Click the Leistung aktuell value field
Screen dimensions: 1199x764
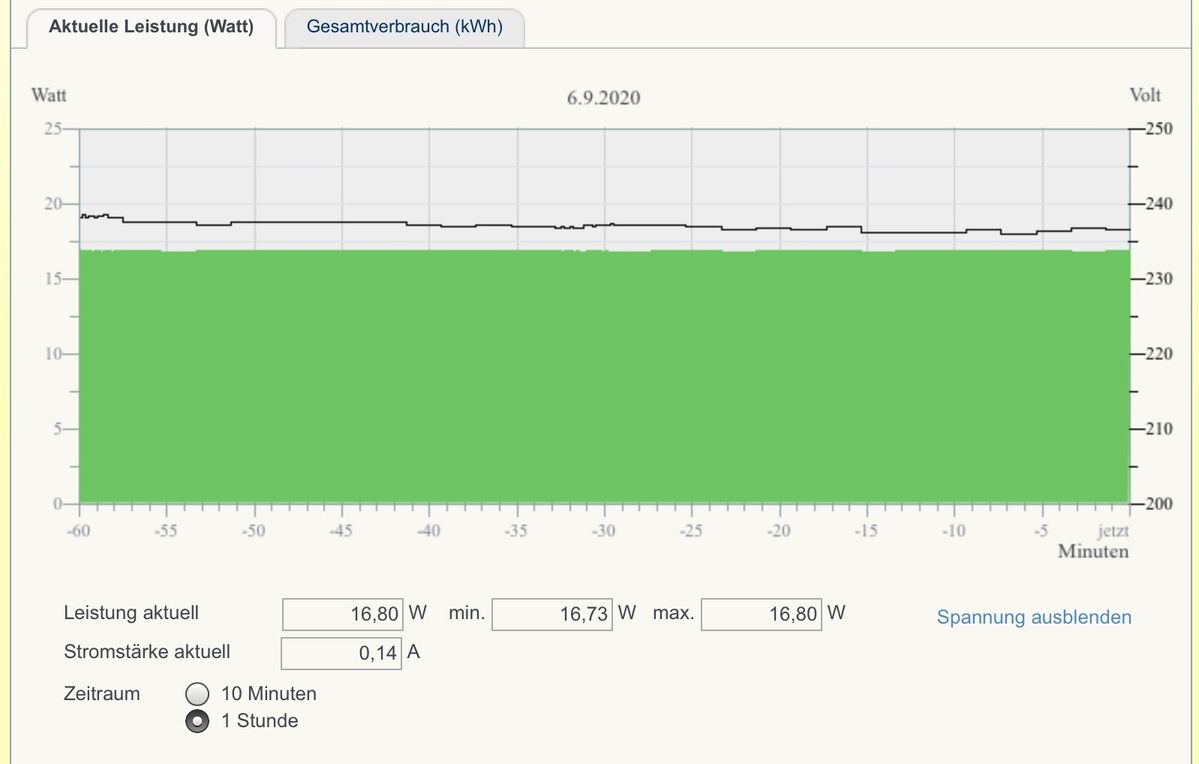[x=343, y=614]
